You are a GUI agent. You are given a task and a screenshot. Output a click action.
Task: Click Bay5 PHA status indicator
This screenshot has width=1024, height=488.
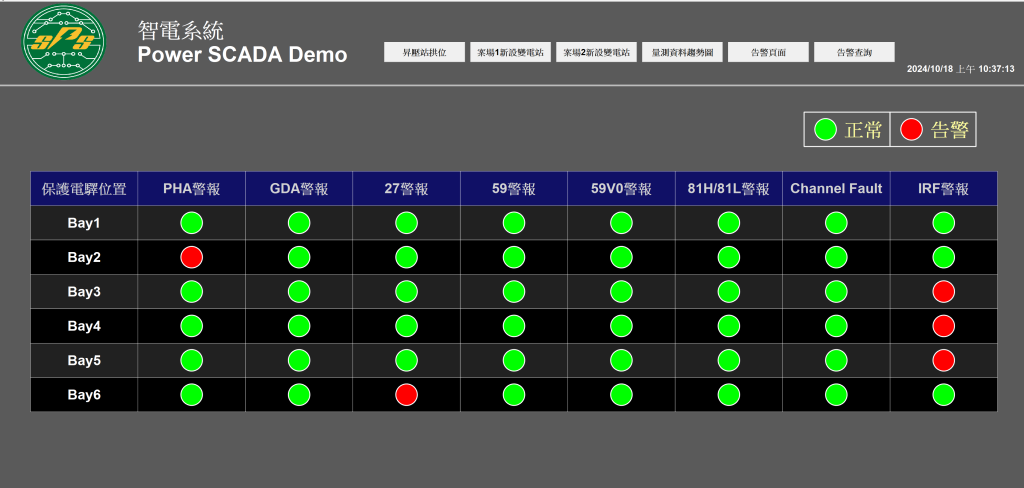[191, 360]
